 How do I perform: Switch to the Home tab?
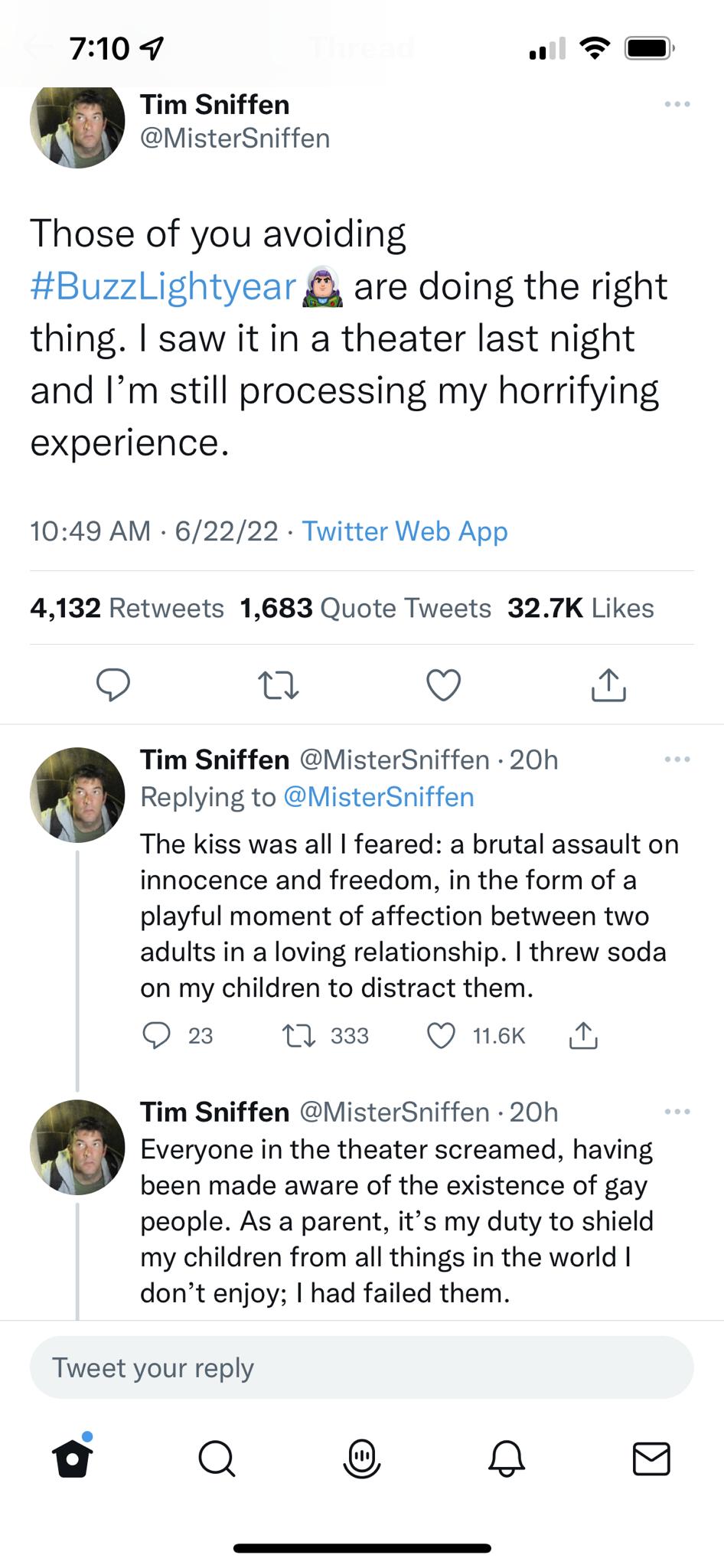(73, 1459)
